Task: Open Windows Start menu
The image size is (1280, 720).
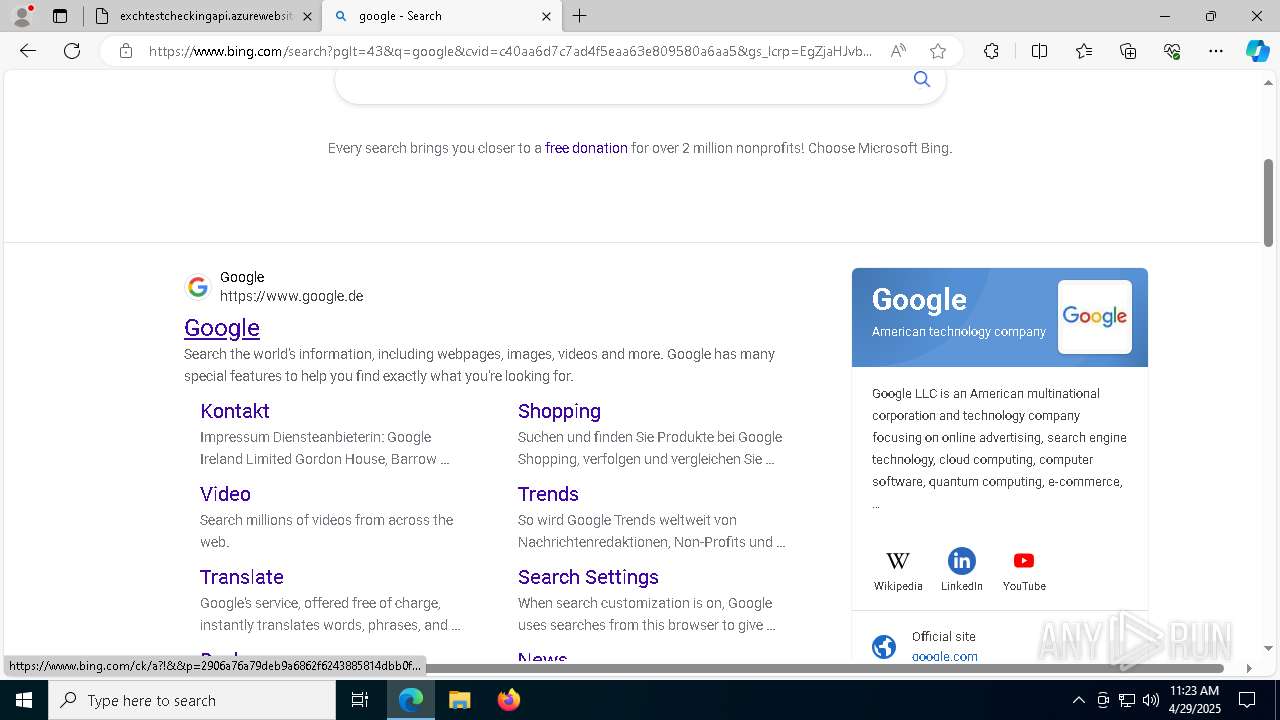Action: click(24, 700)
